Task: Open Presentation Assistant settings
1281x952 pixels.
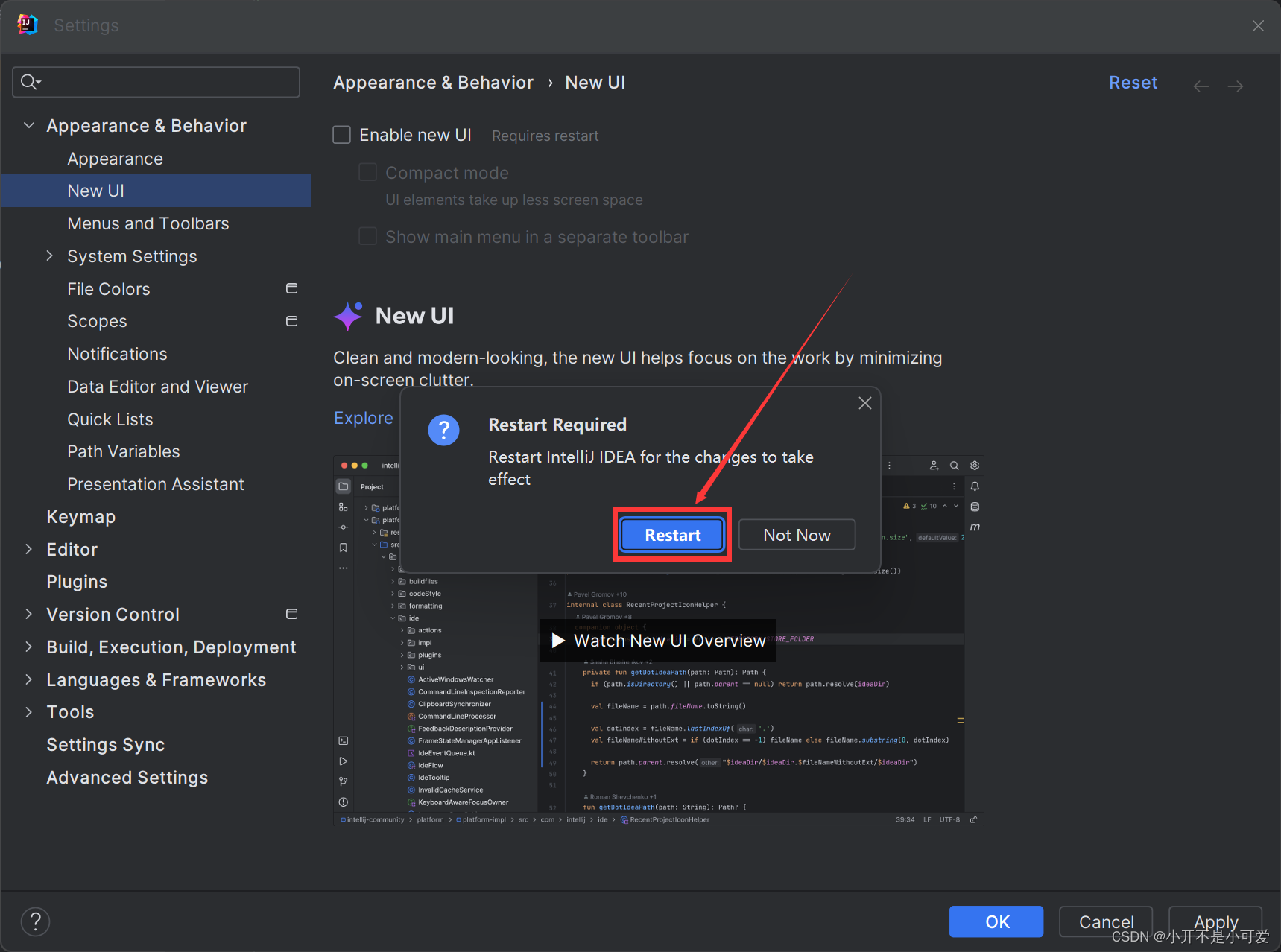Action: point(156,484)
